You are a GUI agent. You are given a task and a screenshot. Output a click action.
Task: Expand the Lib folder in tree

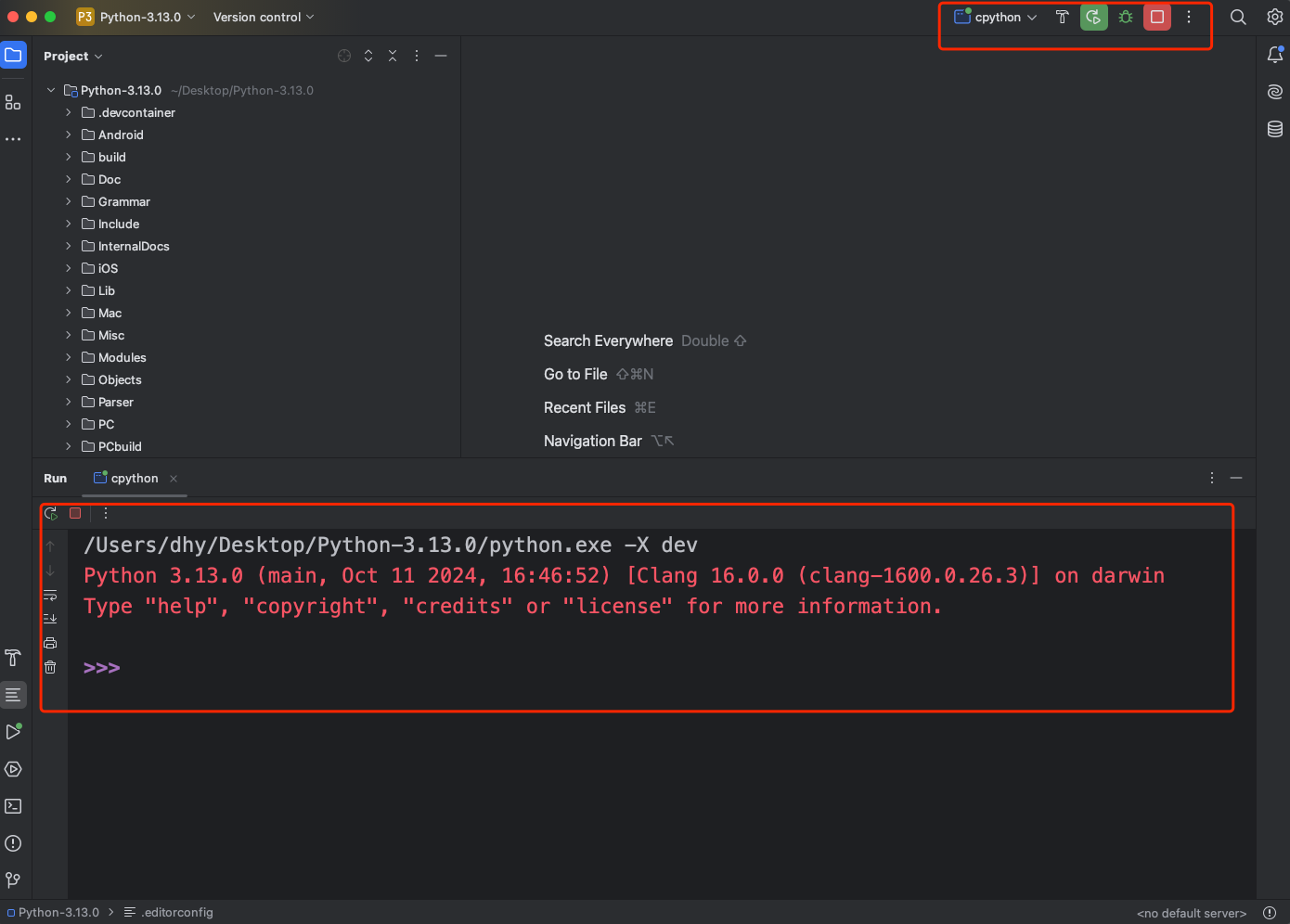(68, 290)
